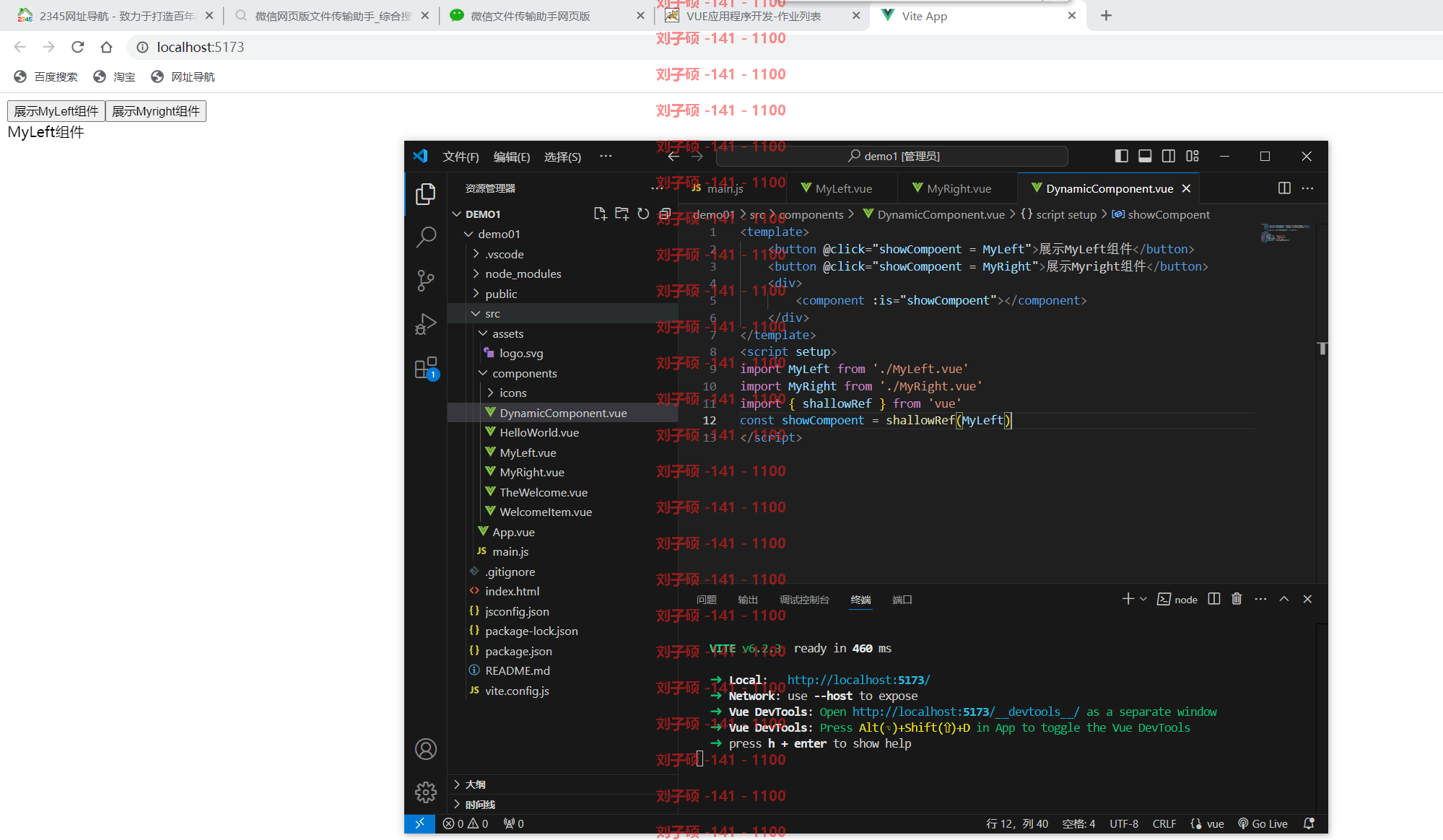Expand the .vscode folder

tap(476, 254)
